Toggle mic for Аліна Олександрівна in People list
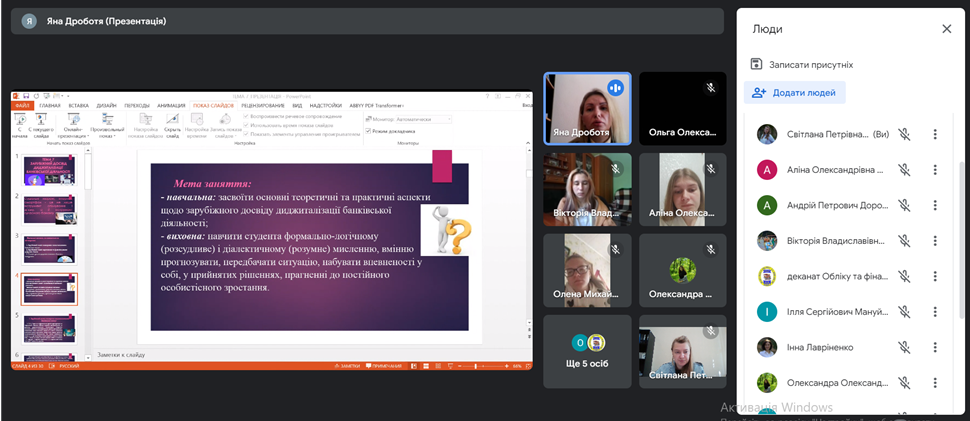This screenshot has width=970, height=421. (x=904, y=169)
